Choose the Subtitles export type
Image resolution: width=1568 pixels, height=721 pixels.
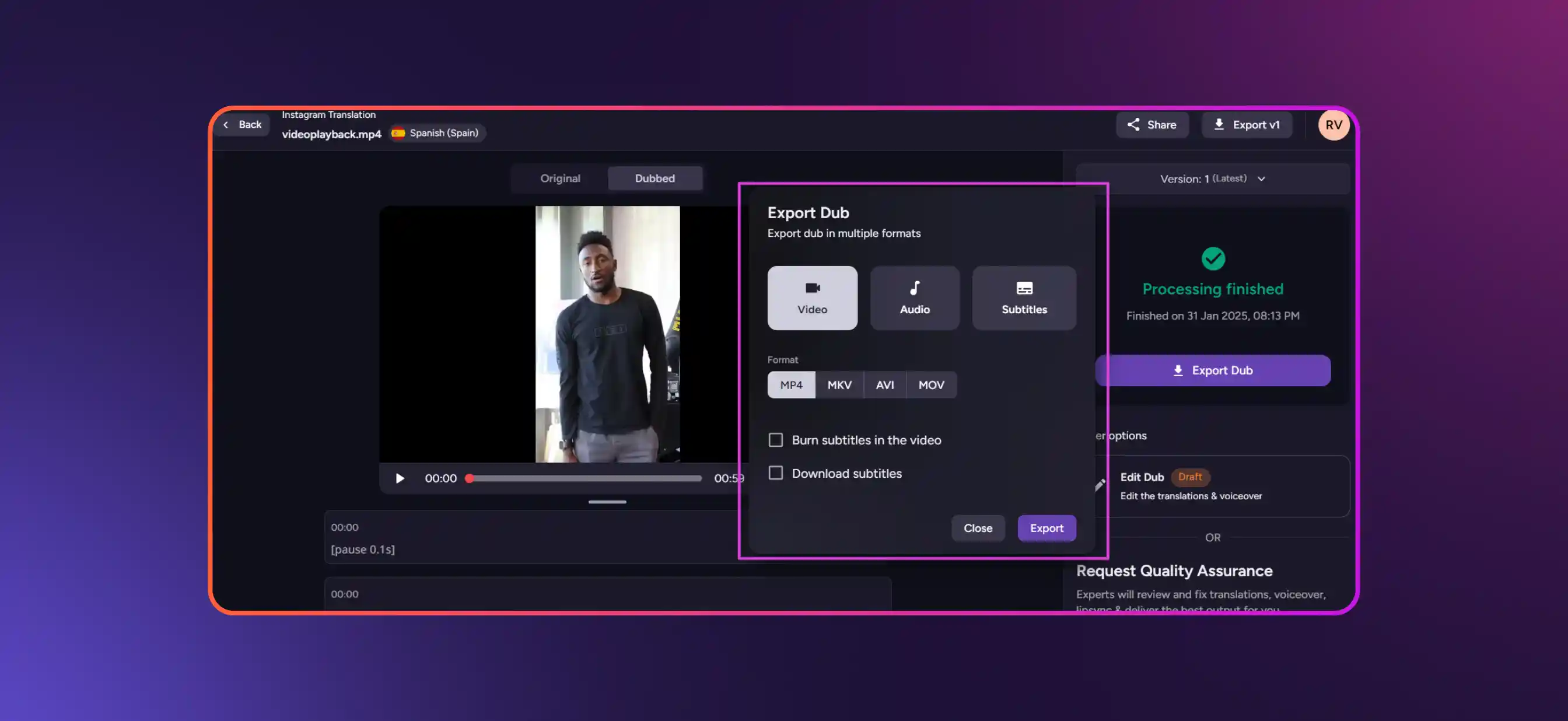click(x=1024, y=297)
